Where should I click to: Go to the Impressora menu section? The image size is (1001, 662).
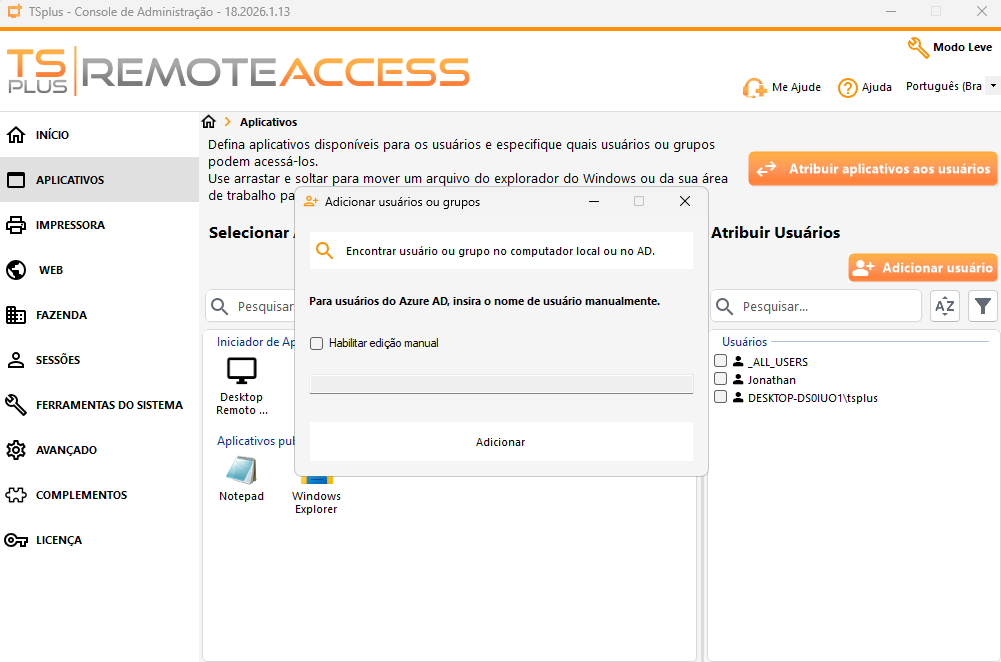coord(70,225)
